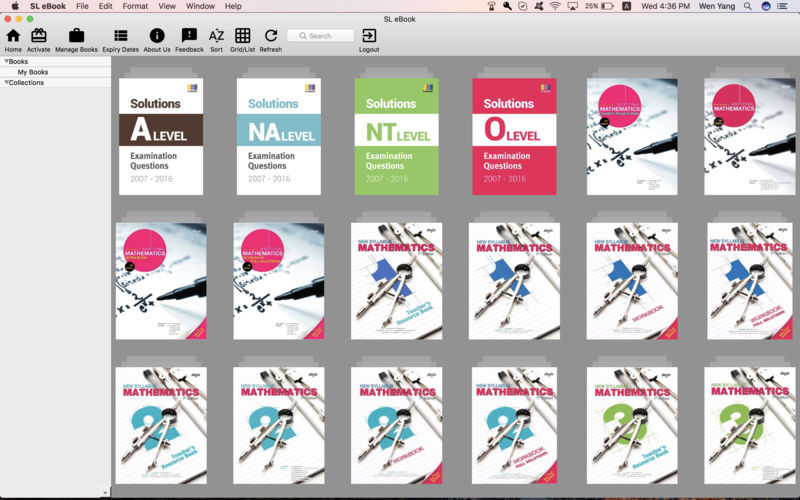Click Wen Yang user name
The image size is (800, 500).
(717, 6)
